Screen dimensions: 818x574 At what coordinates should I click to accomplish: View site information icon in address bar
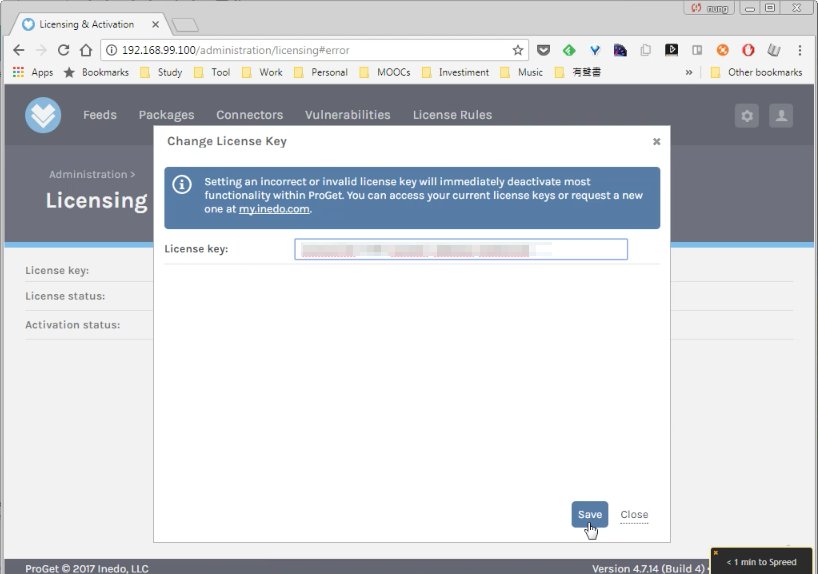point(111,50)
